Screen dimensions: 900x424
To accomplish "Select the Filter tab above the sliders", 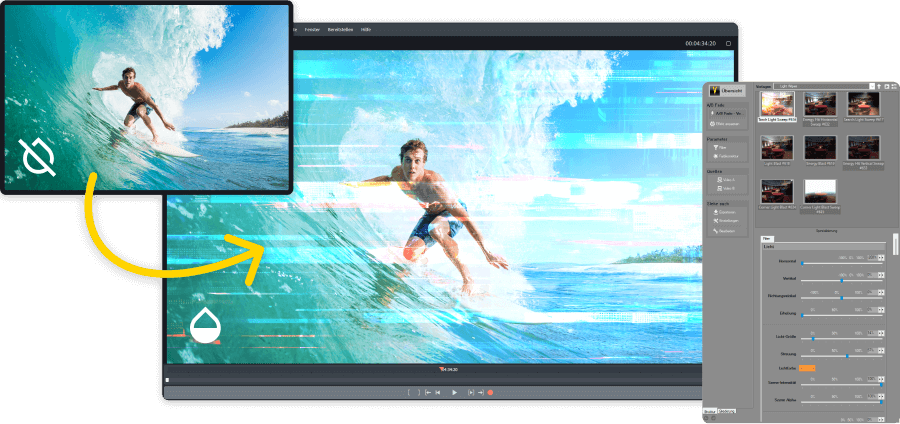I will pos(767,238).
